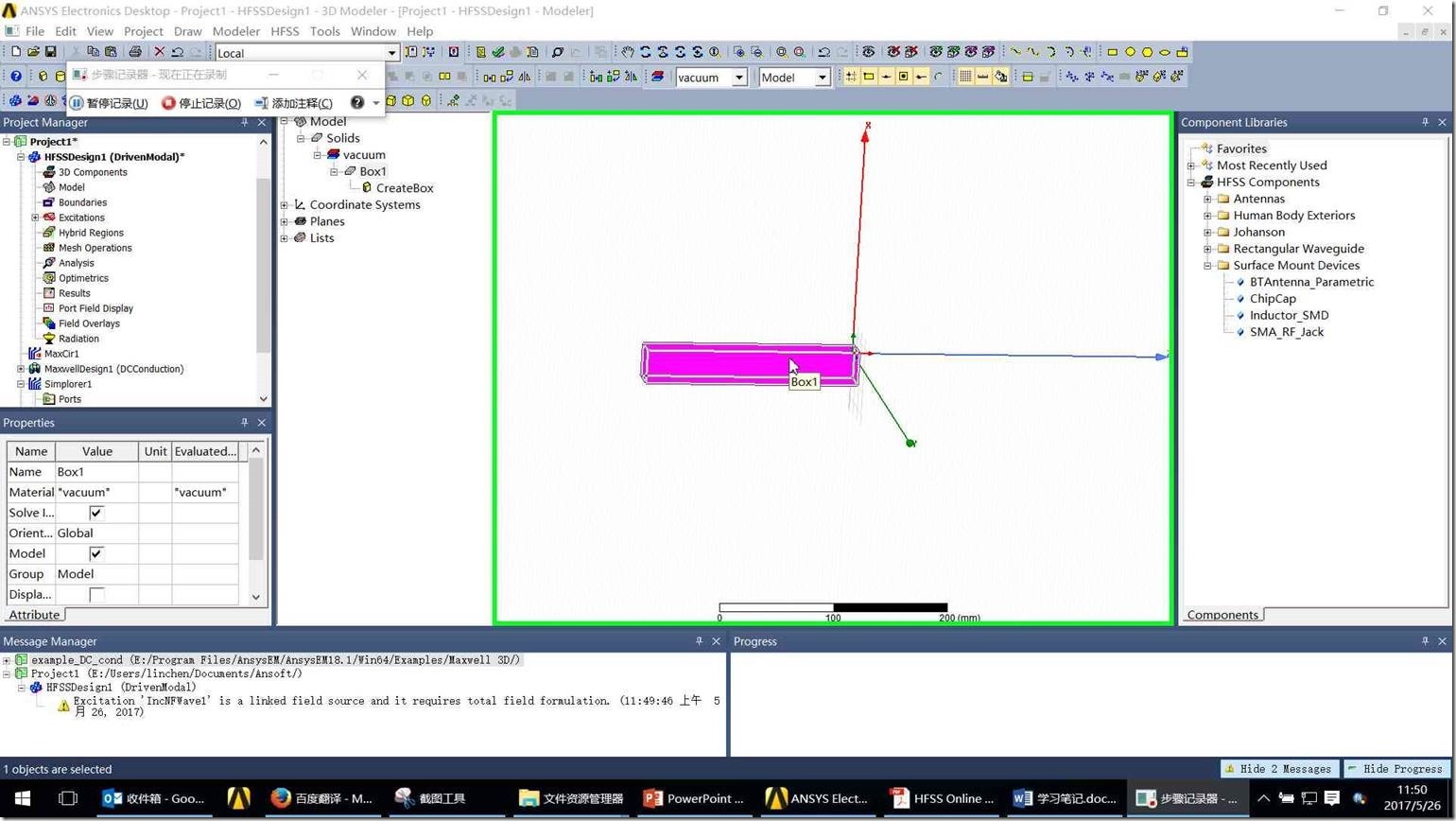Open the File menu
Screen dimensions: 1456x821
pos(35,31)
